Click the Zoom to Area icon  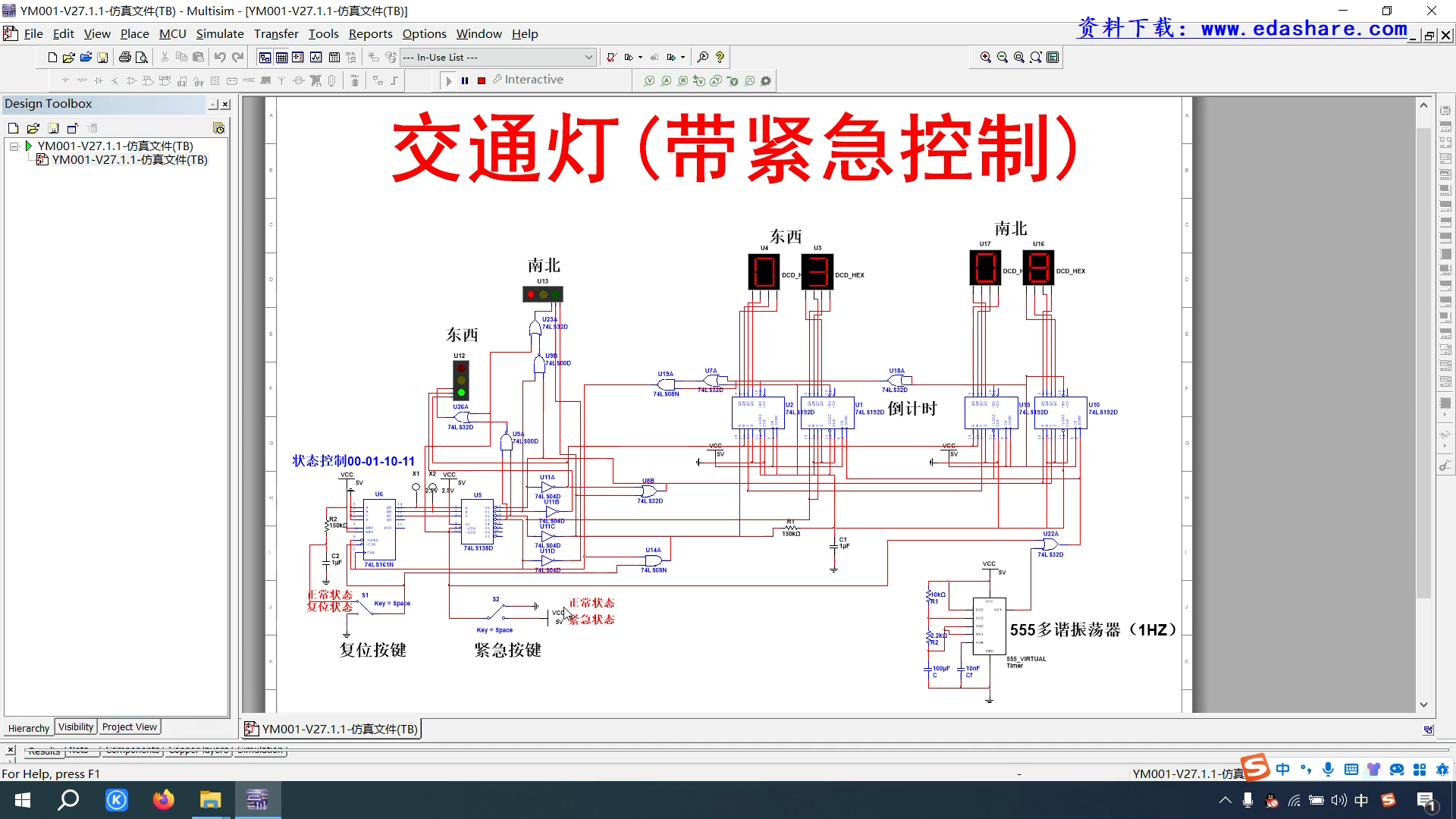pyautogui.click(x=1019, y=57)
